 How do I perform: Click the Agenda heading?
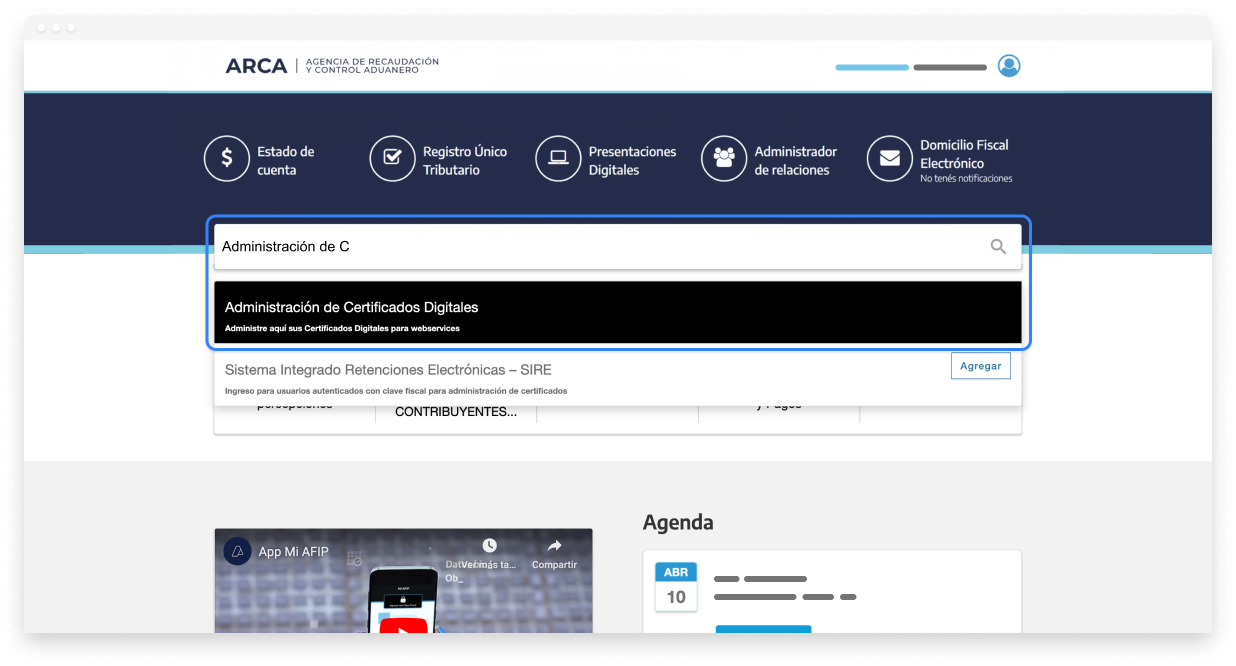(x=678, y=522)
